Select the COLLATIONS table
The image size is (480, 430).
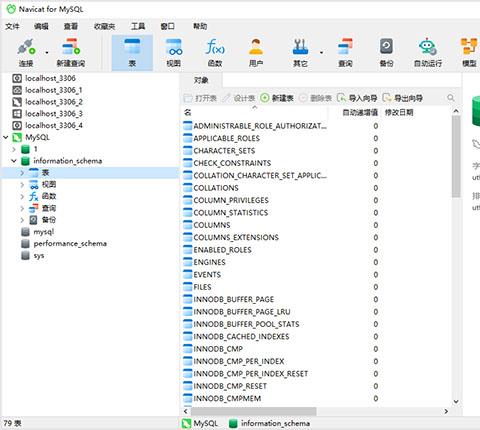click(216, 188)
